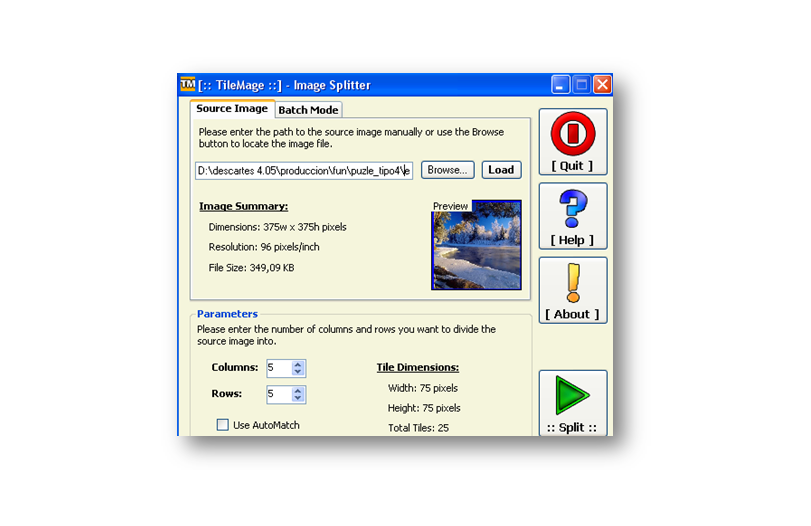The image size is (811, 526).
Task: Click inside the Rows value field
Action: [x=279, y=394]
